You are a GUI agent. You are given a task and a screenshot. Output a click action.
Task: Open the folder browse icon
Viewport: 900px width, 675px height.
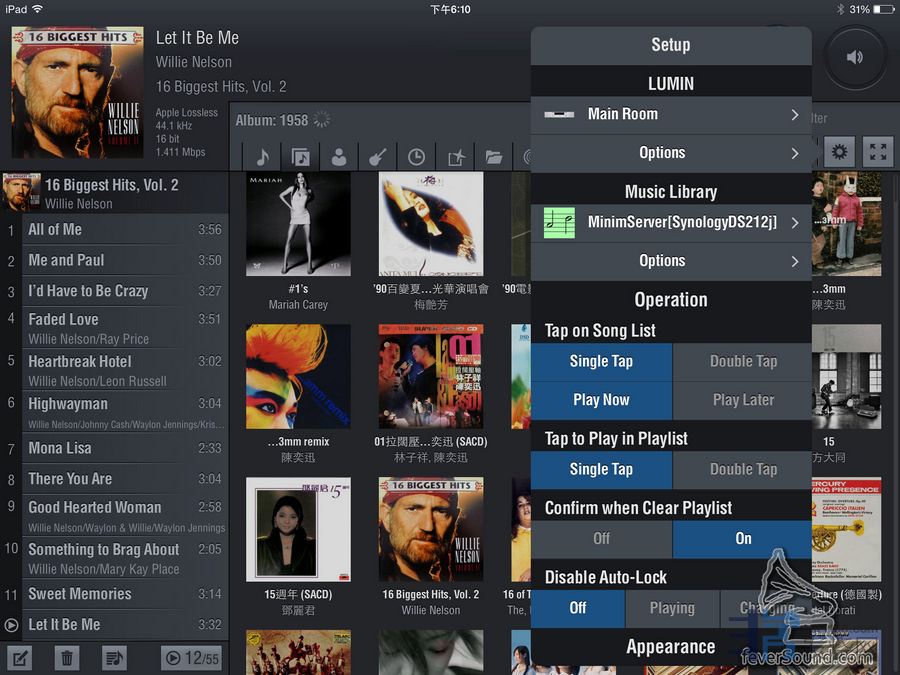tap(493, 156)
